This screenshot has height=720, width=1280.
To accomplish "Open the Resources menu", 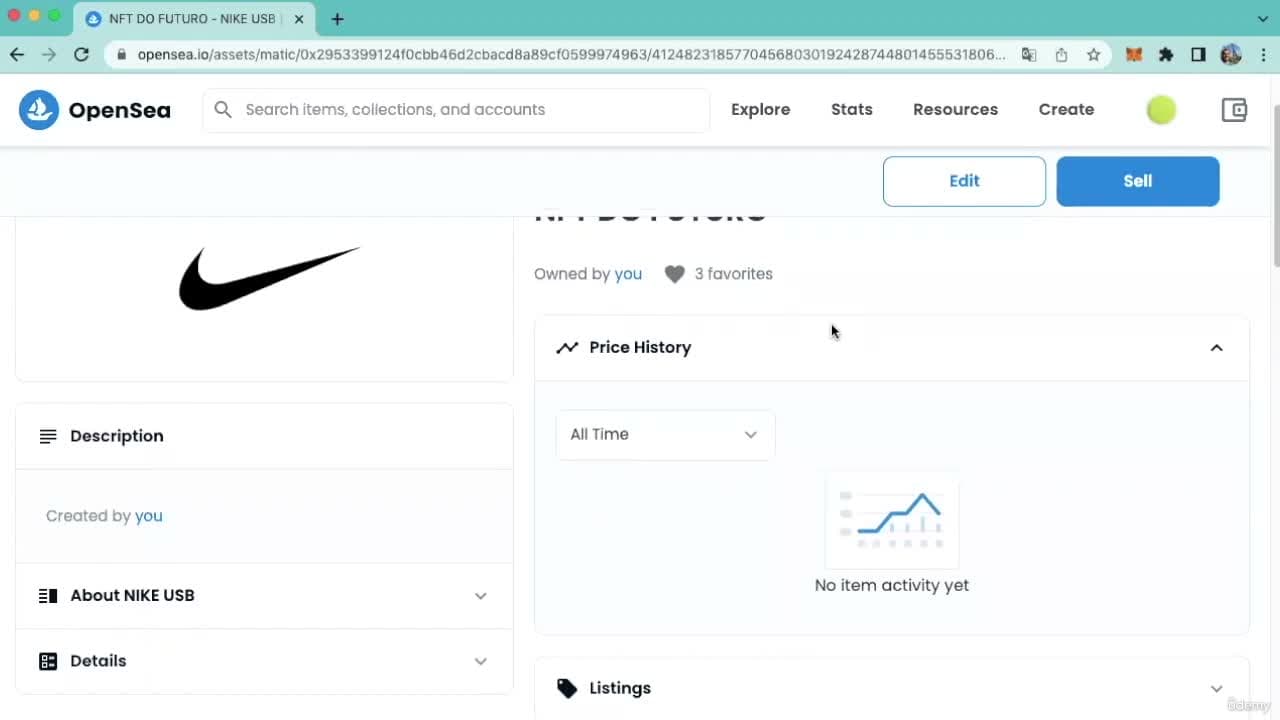I will click(955, 110).
